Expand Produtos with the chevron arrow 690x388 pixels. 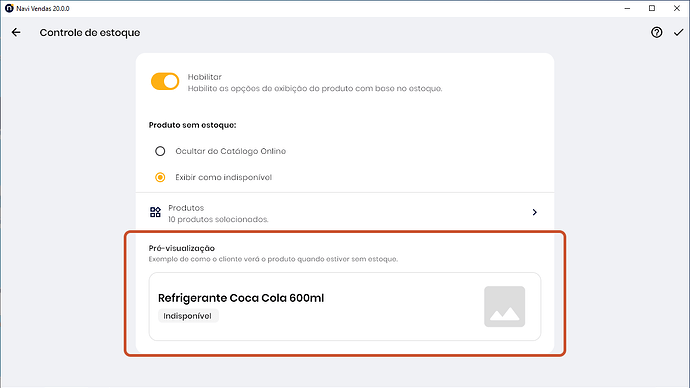pos(535,212)
